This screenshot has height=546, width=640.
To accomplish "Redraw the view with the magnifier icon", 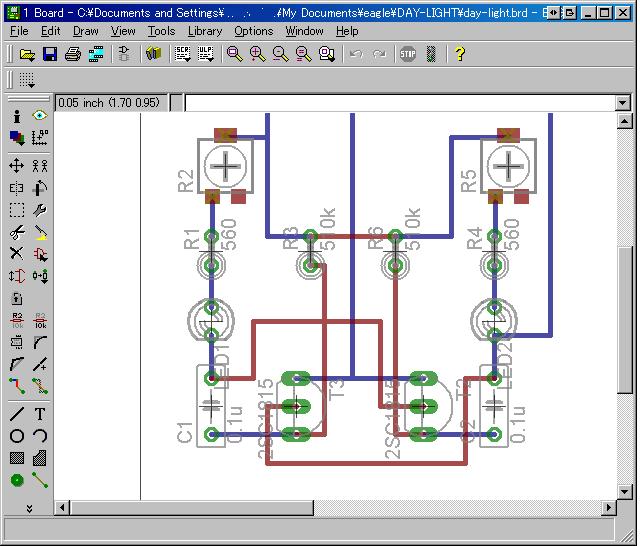I will (x=303, y=54).
